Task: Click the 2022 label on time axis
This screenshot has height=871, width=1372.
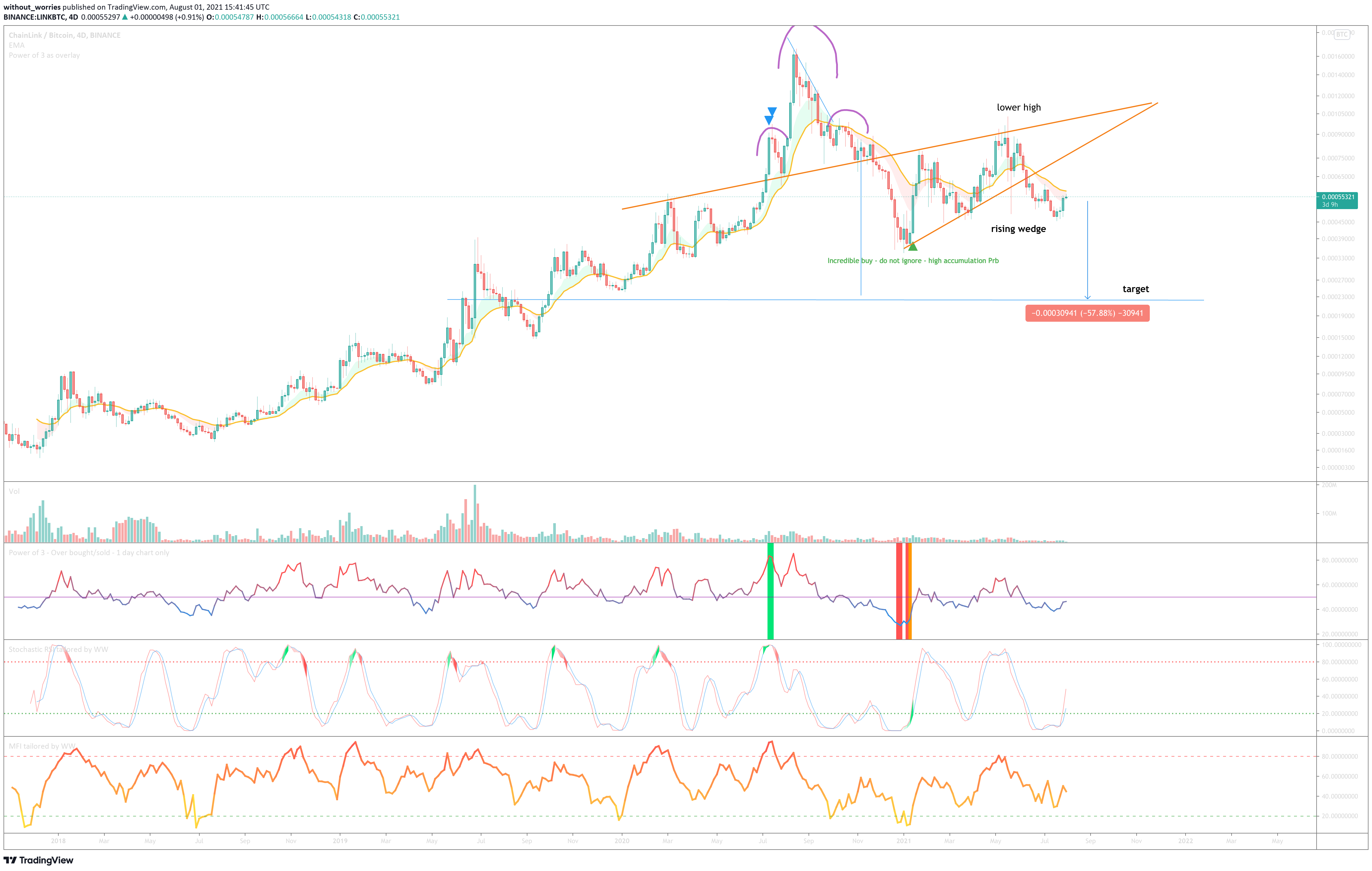Action: point(1186,841)
